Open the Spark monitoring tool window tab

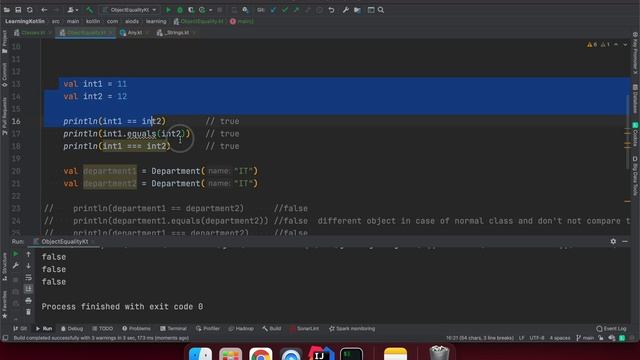tap(352, 329)
